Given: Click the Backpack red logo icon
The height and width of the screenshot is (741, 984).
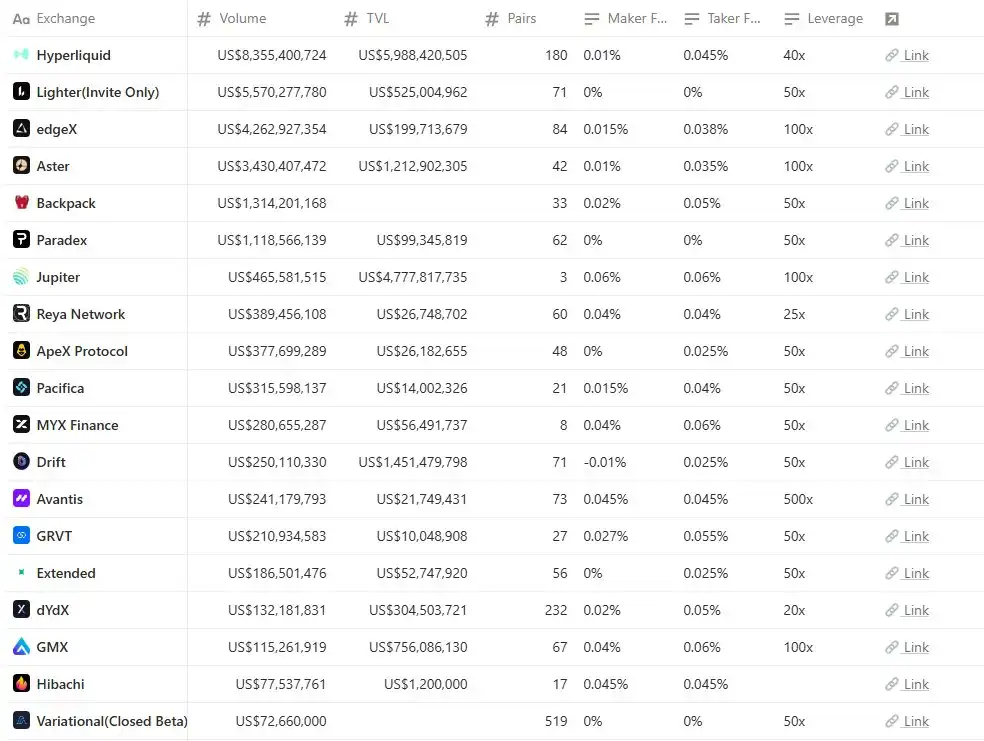Looking at the screenshot, I should tap(21, 203).
